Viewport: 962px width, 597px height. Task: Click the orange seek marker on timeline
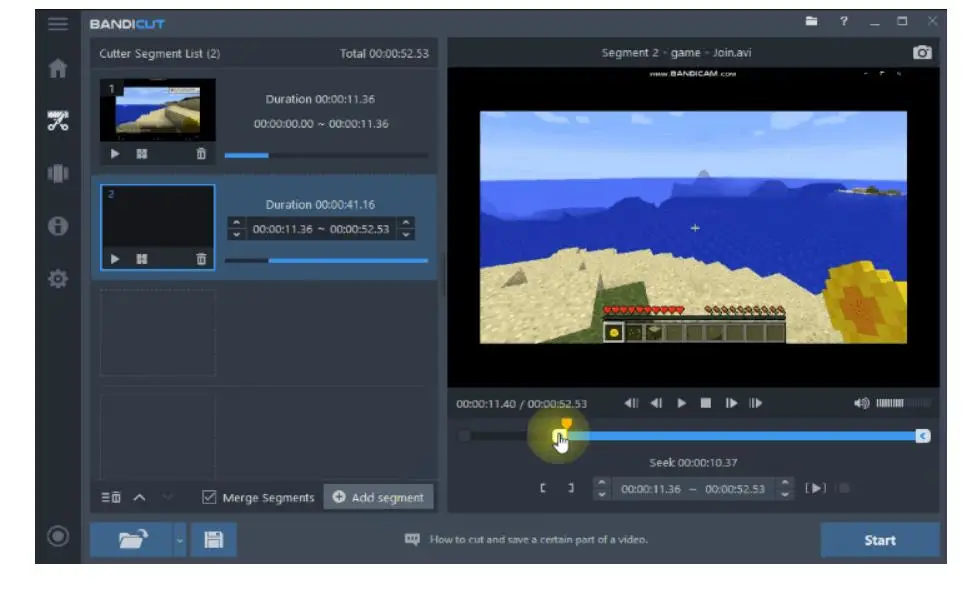click(x=566, y=424)
